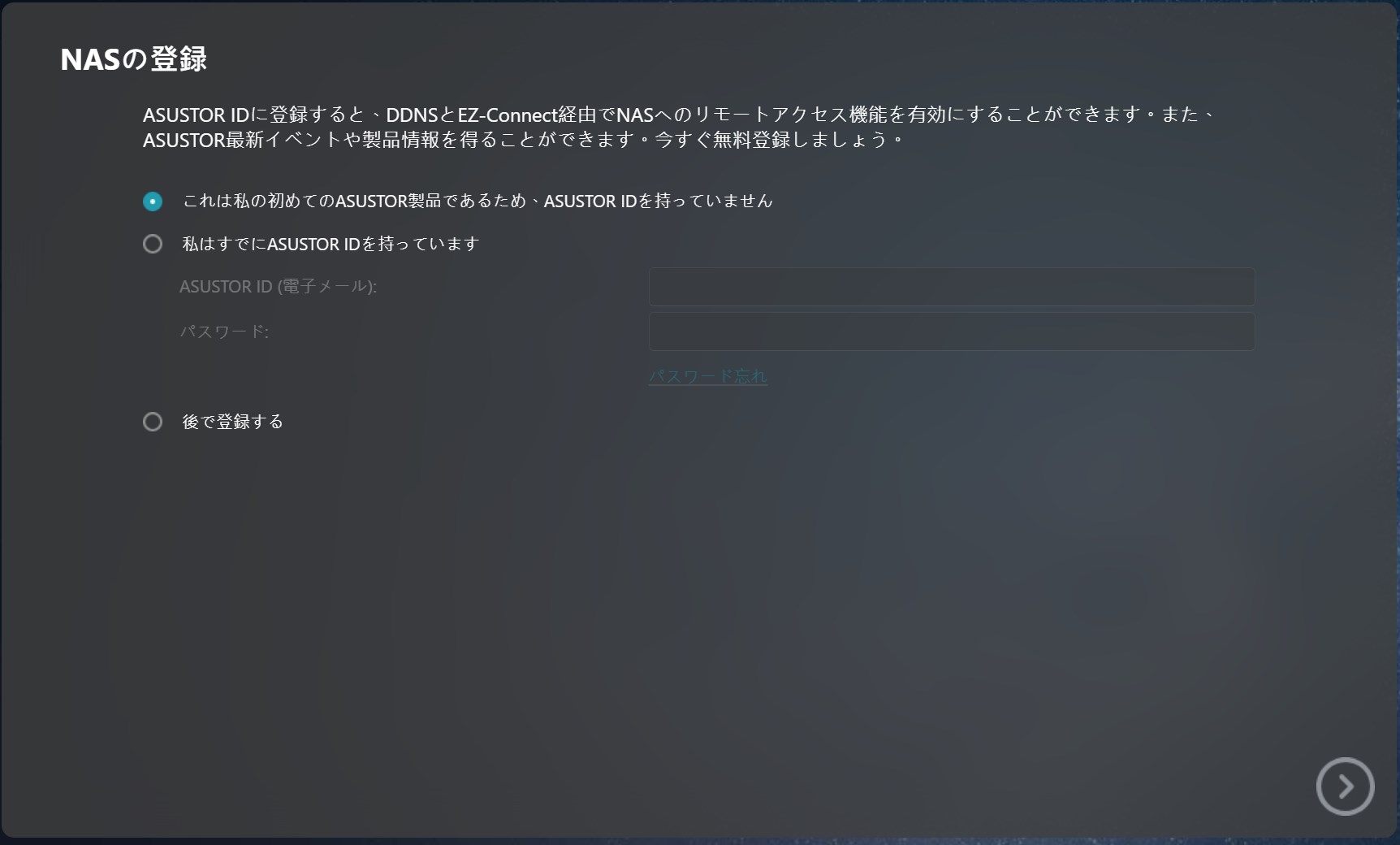Click the ASUSTOR ID (電子メール) field label
Screen dimensions: 1400x845
[278, 287]
